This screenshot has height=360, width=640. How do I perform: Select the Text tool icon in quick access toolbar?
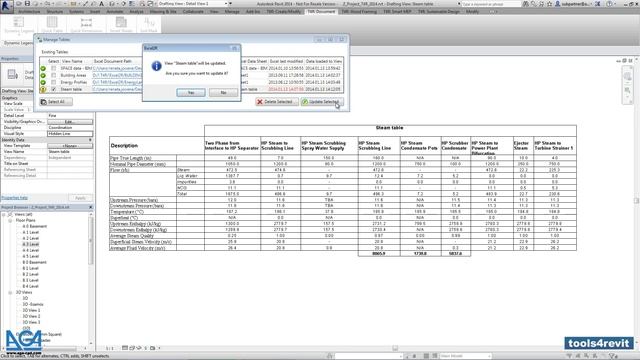click(102, 4)
